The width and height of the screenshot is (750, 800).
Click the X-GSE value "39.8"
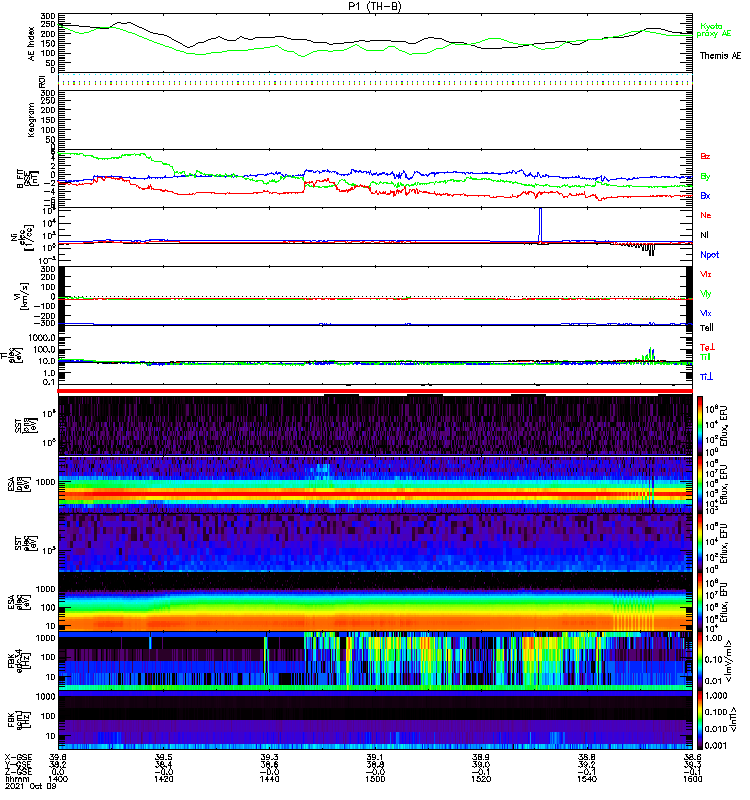(x=58, y=757)
